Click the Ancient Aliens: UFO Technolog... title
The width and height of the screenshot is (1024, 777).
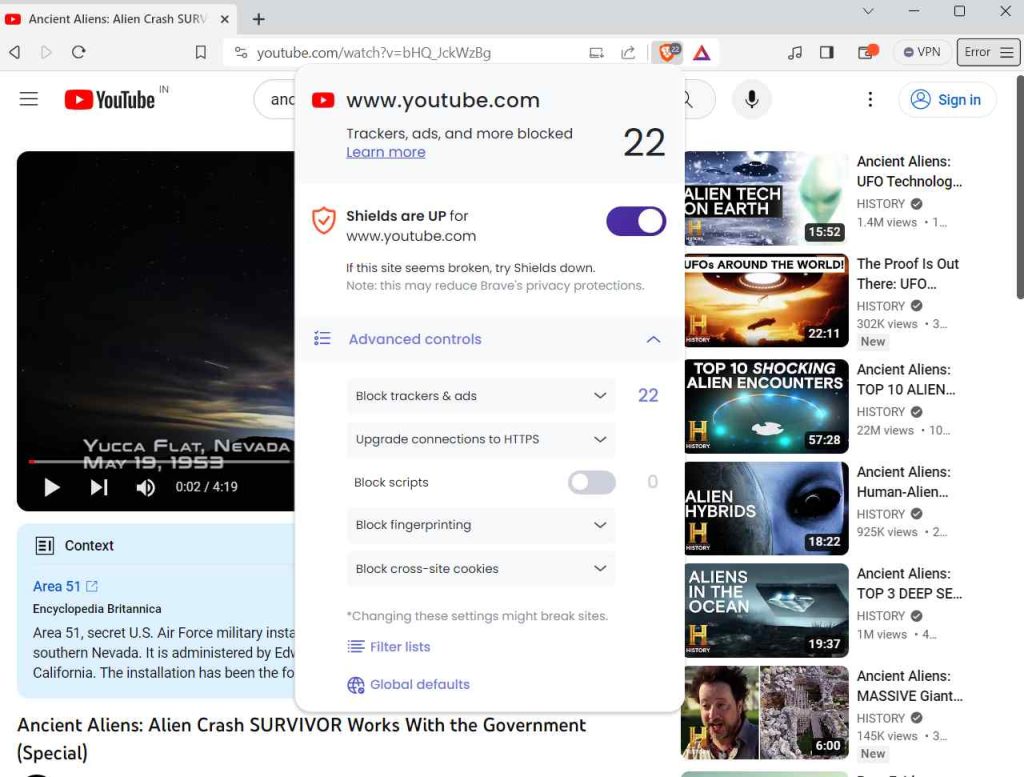click(909, 171)
